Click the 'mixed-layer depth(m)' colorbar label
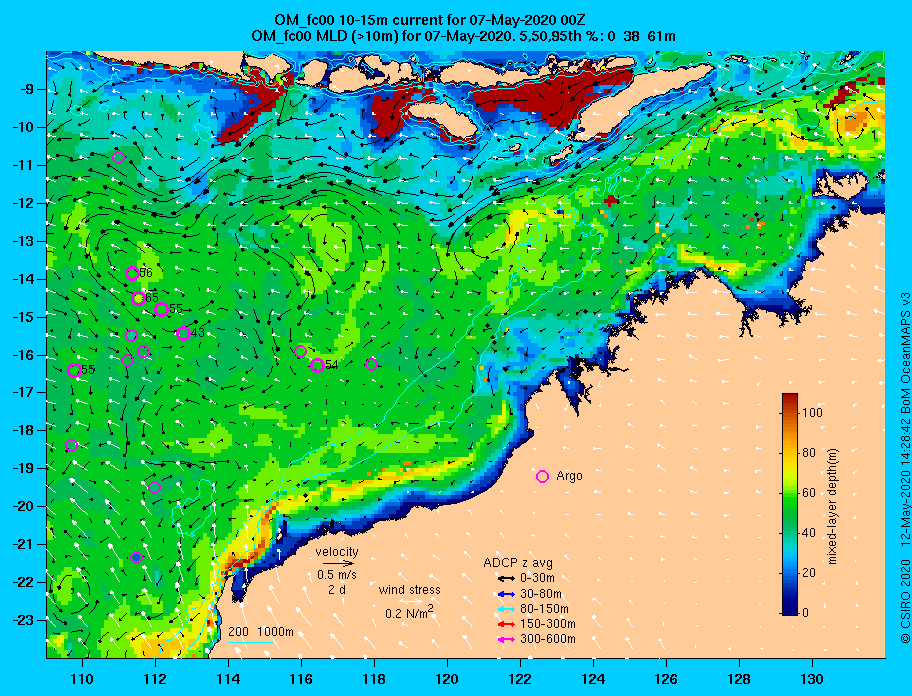Image resolution: width=912 pixels, height=696 pixels. tap(832, 506)
